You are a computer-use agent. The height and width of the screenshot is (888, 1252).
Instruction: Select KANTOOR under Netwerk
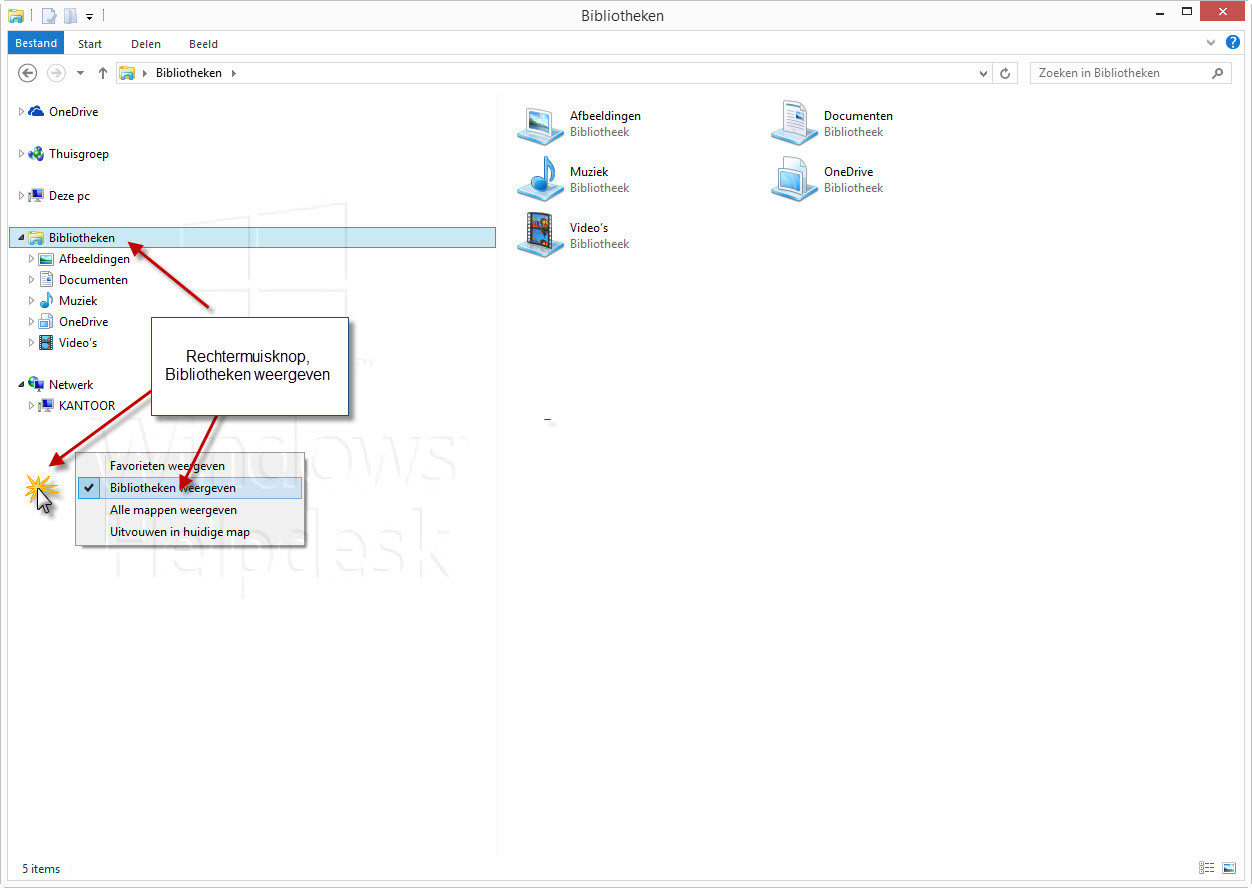click(86, 406)
